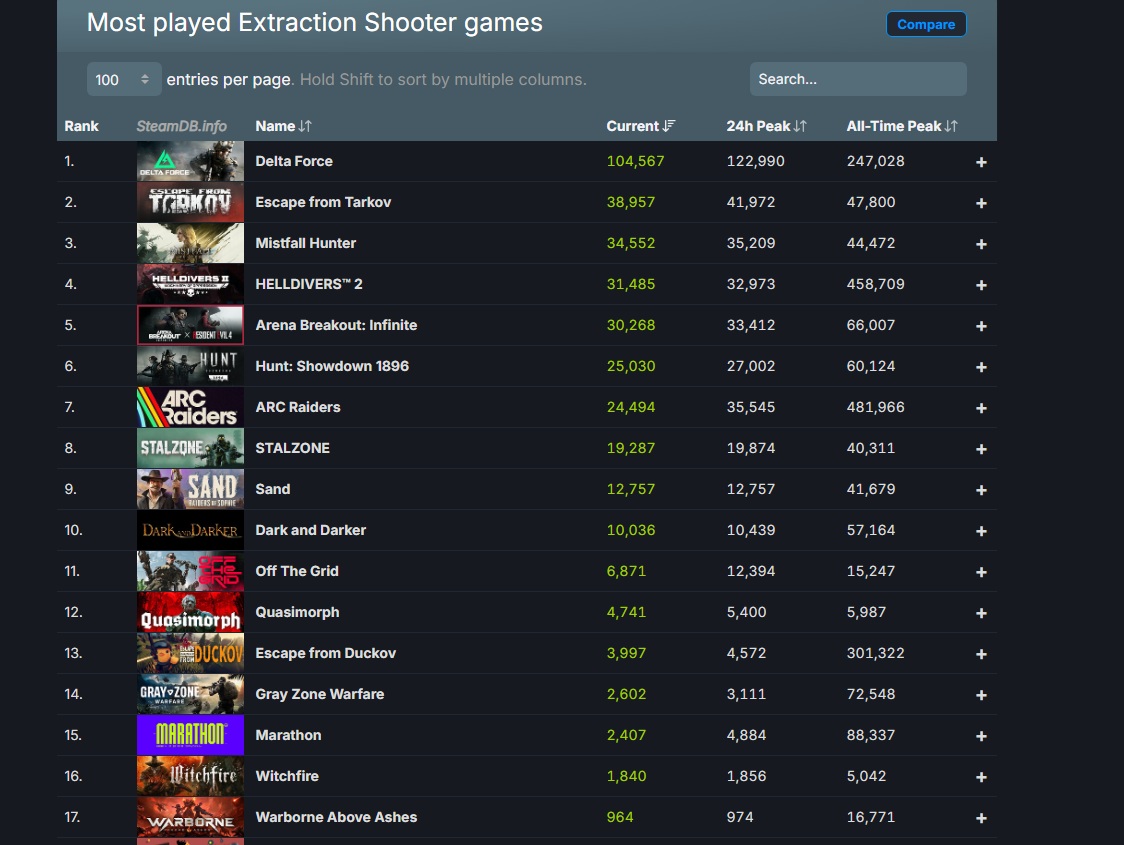Screen dimensions: 1124x845
Task: Sort by 24h Peak column
Action: (x=766, y=126)
